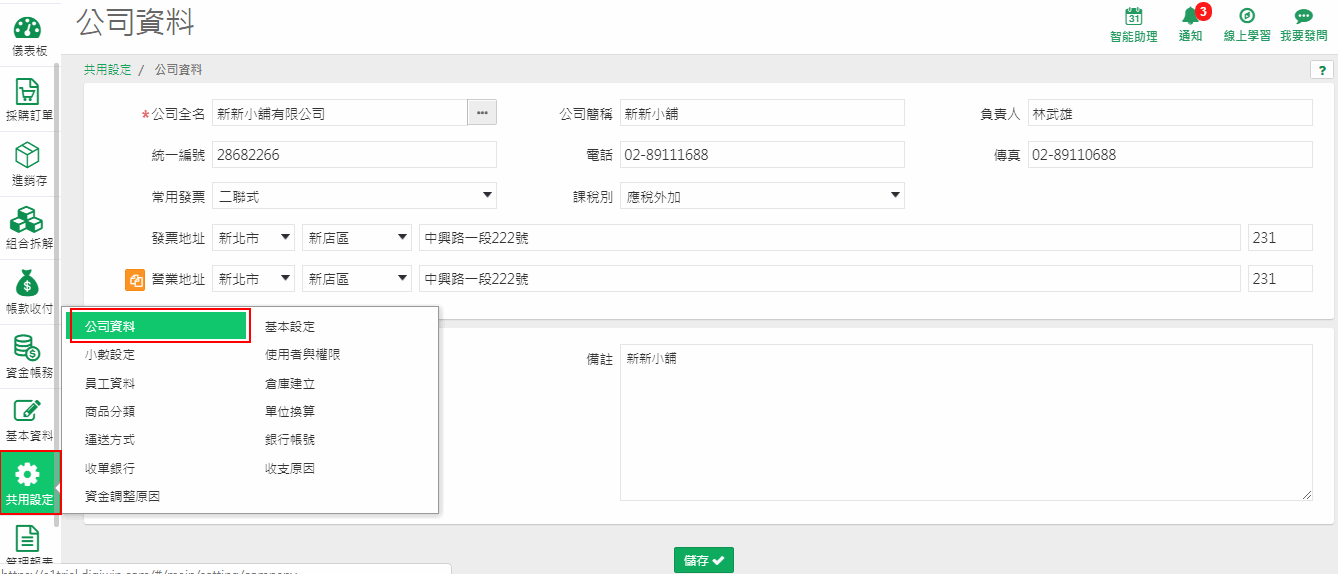Click the 共用設定 breadcrumb link
Viewport: 1338px width, 574px height.
tap(107, 70)
